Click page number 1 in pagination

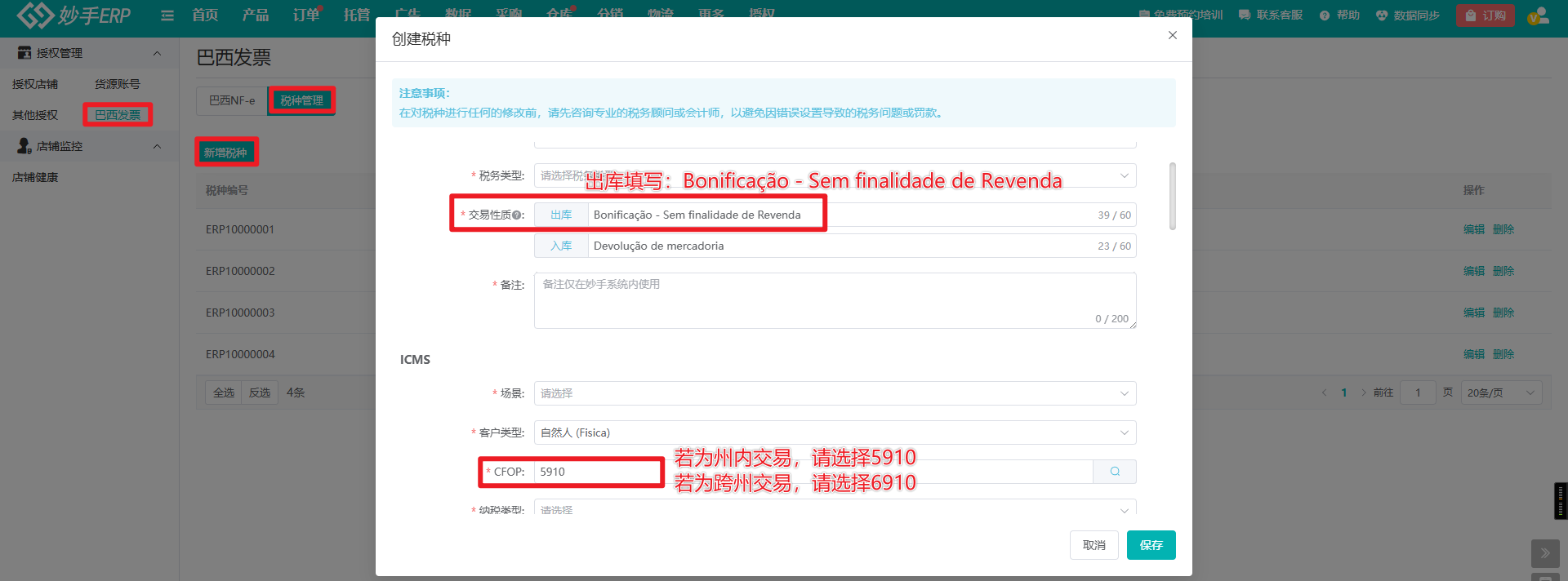(1344, 393)
